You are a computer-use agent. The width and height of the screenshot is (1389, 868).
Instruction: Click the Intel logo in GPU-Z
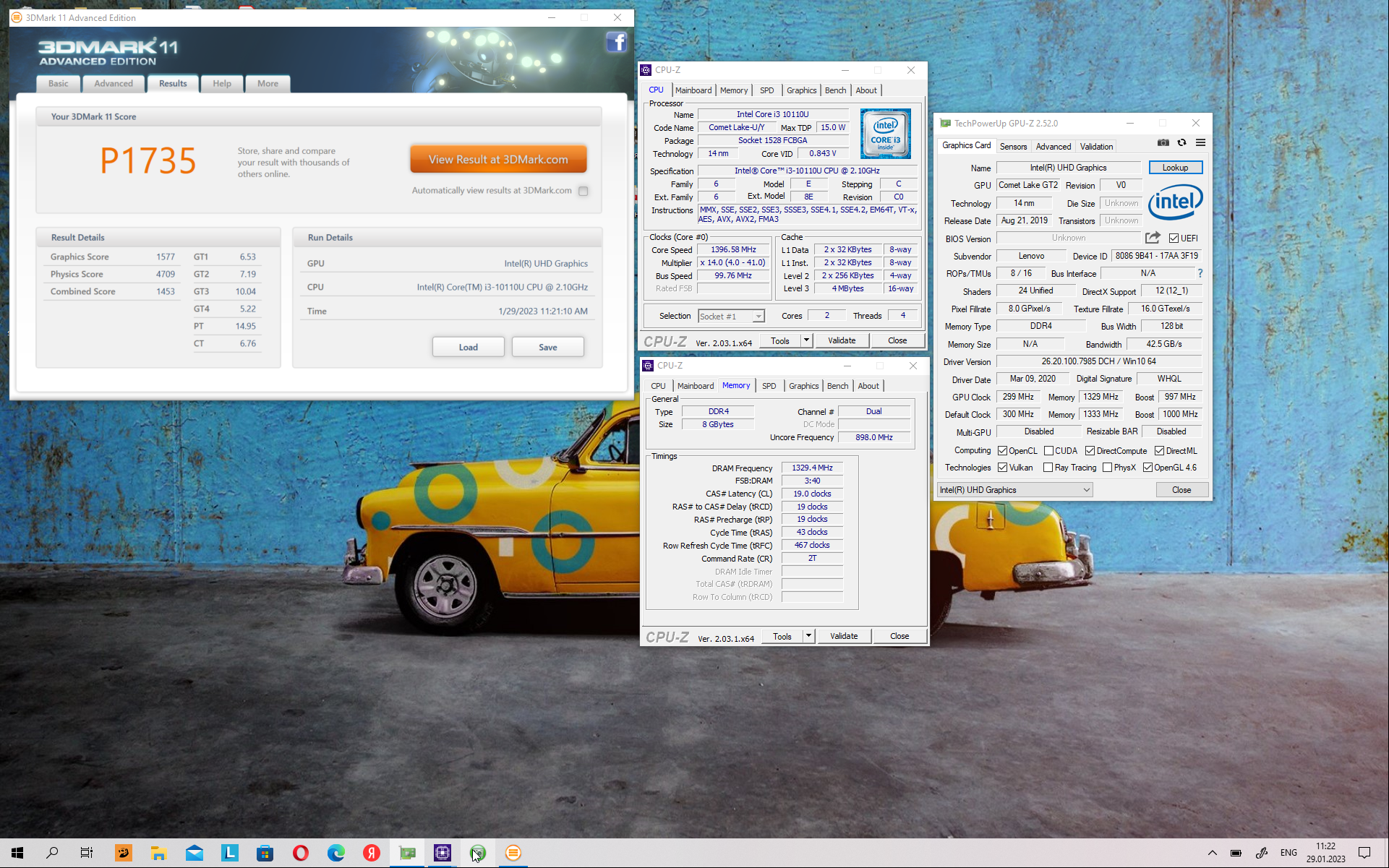pos(1176,202)
